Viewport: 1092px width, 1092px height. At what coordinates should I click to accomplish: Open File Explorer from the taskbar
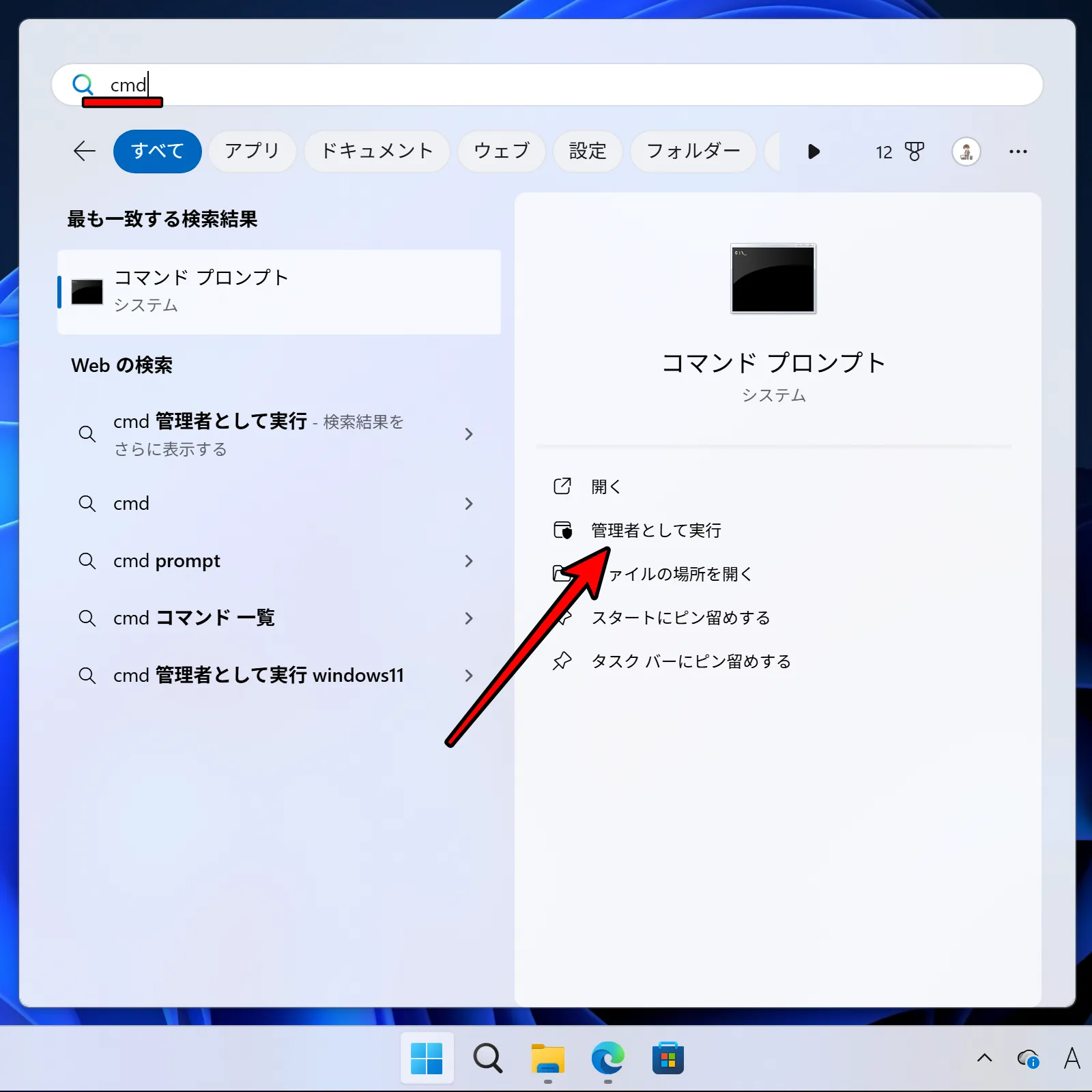(x=547, y=1059)
